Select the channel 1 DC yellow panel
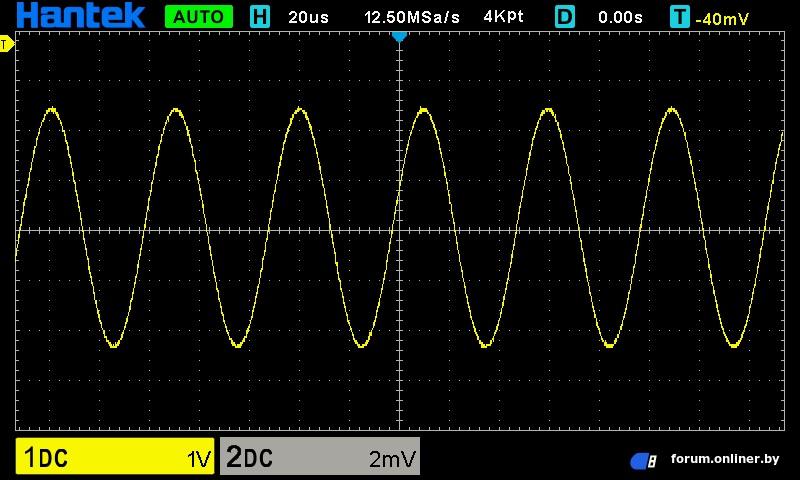 click(x=115, y=456)
